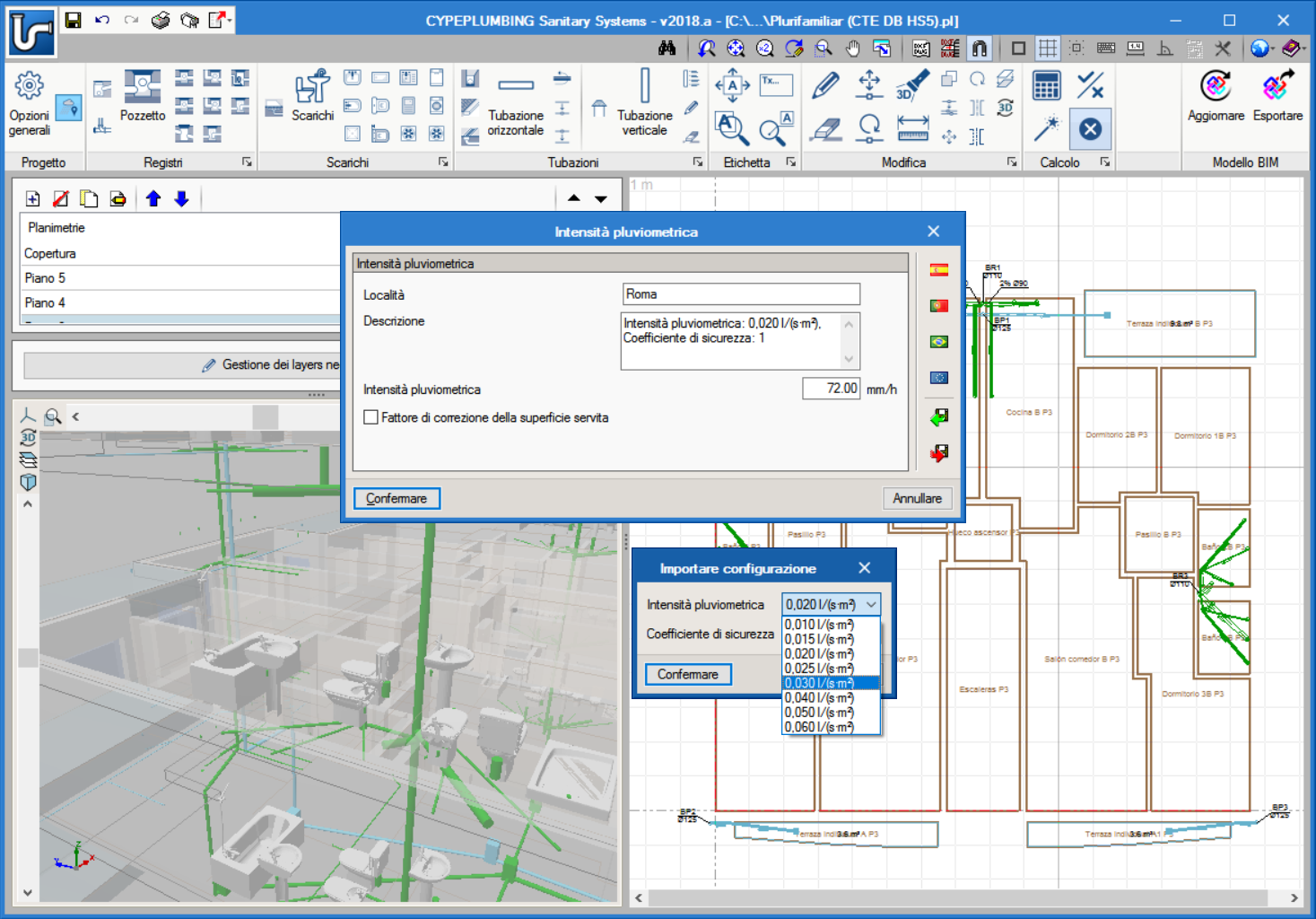1316x919 pixels.
Task: Expand the Modifica group launcher
Action: (x=1012, y=162)
